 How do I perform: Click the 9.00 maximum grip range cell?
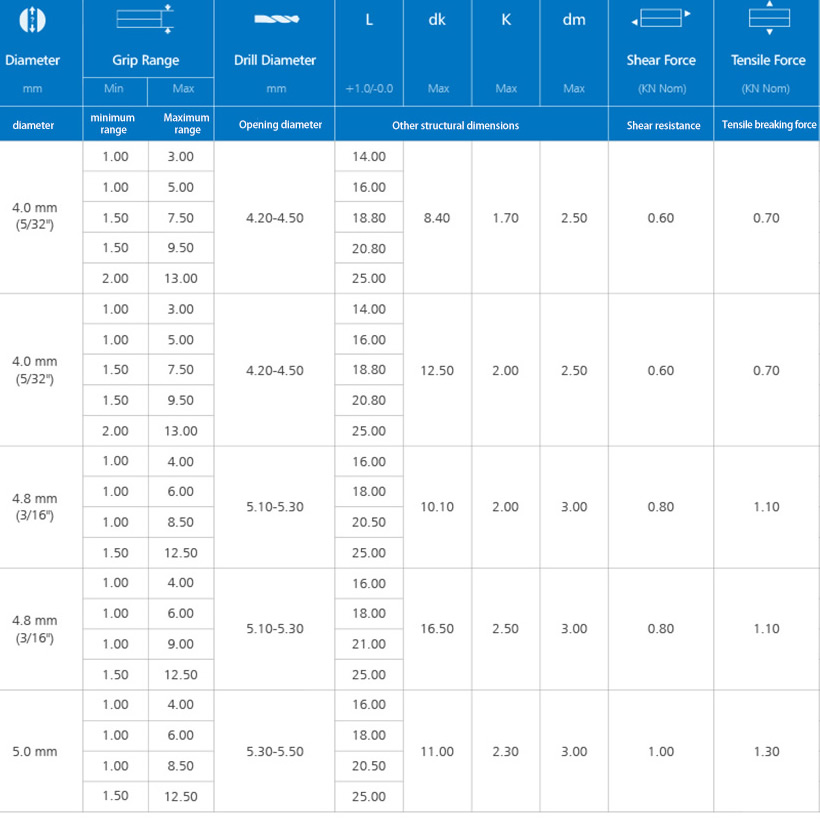click(181, 644)
